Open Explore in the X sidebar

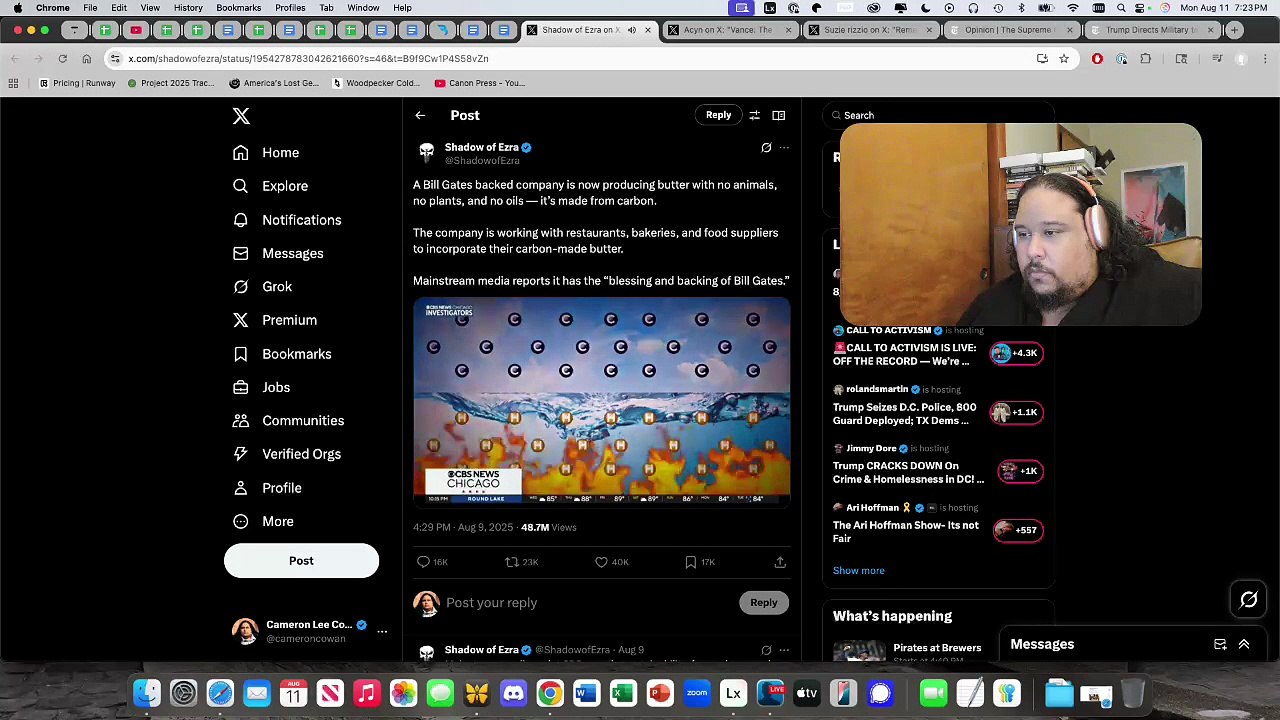[270, 186]
